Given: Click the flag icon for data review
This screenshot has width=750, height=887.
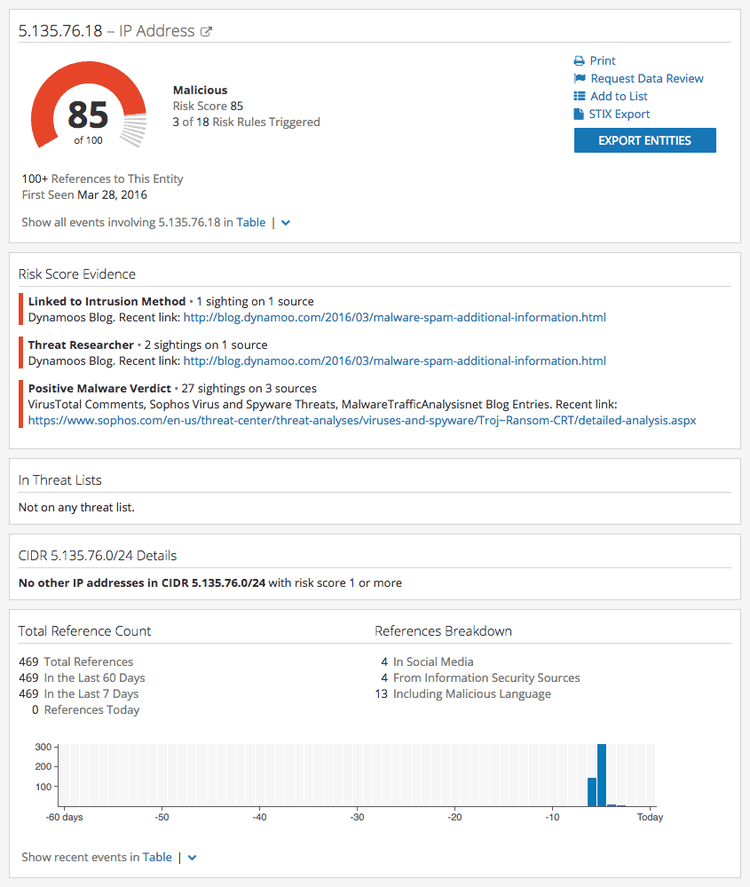Looking at the screenshot, I should click(x=579, y=79).
